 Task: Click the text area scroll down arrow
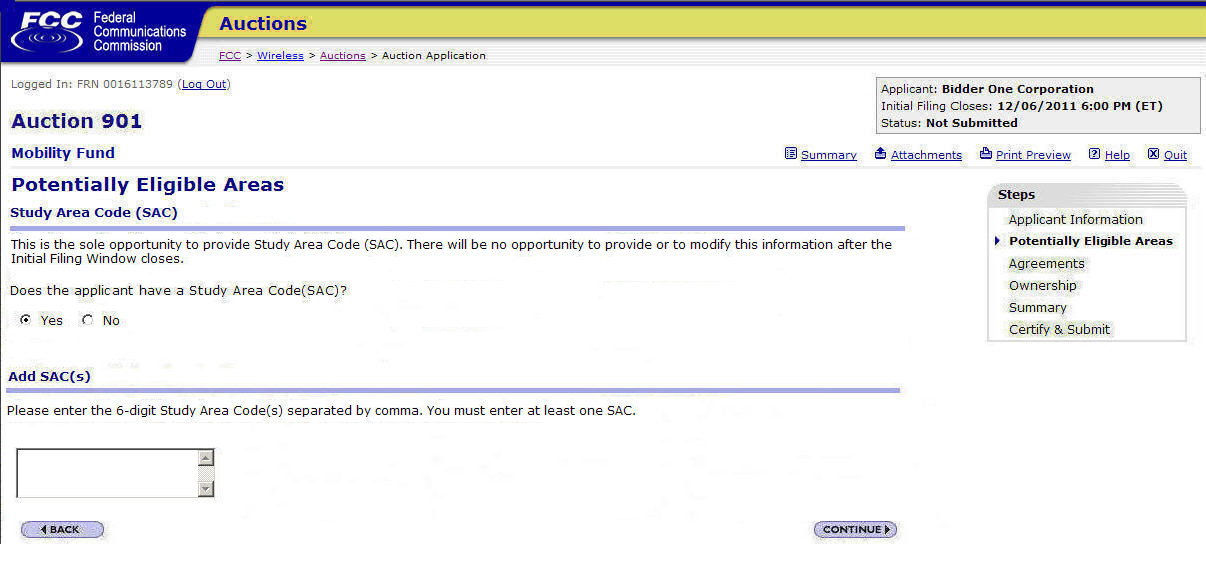(x=206, y=489)
